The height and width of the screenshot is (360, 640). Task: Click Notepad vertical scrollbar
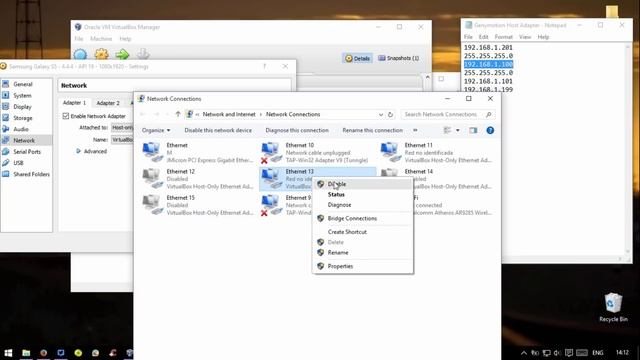pyautogui.click(x=628, y=149)
